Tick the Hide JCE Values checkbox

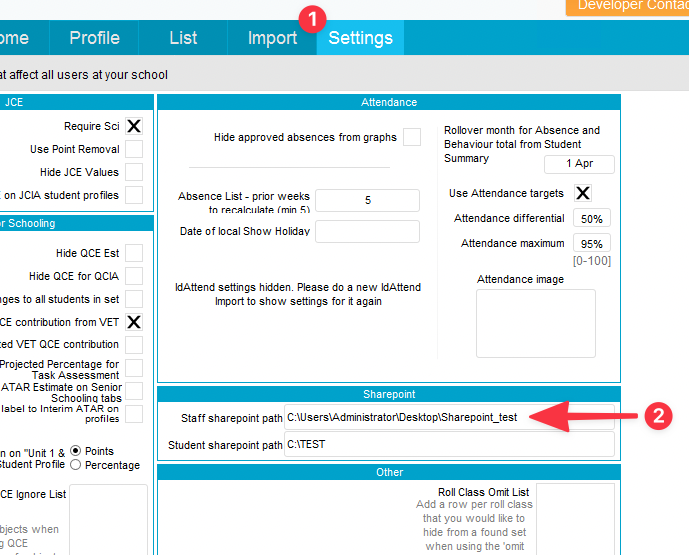click(134, 172)
